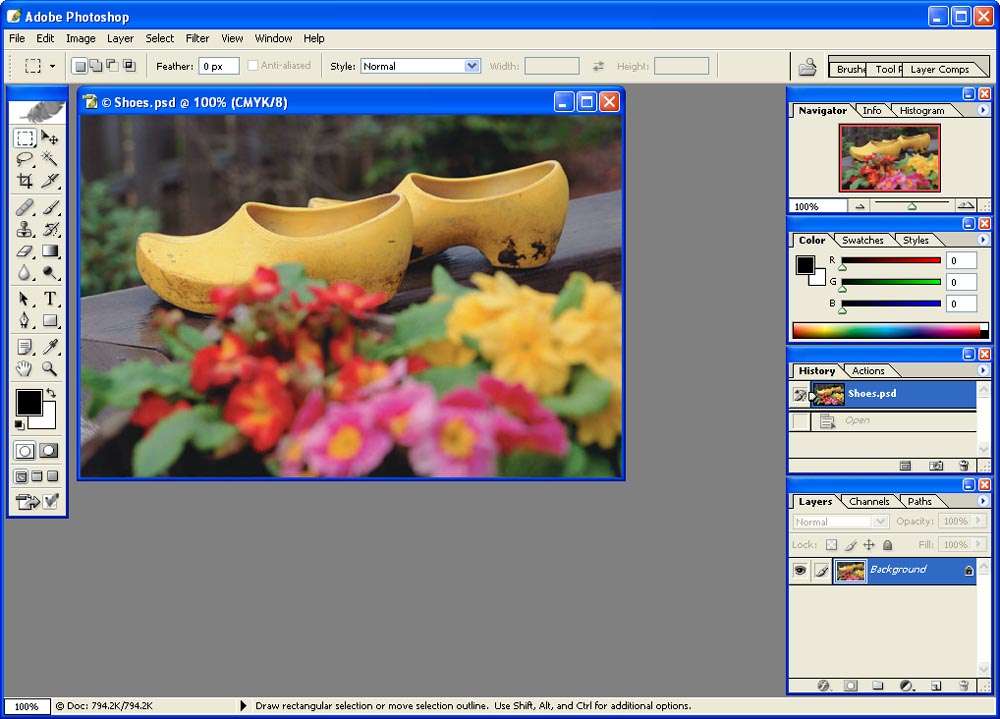Open the layer Opacity slider arrow
The image size is (1000, 719).
click(978, 521)
